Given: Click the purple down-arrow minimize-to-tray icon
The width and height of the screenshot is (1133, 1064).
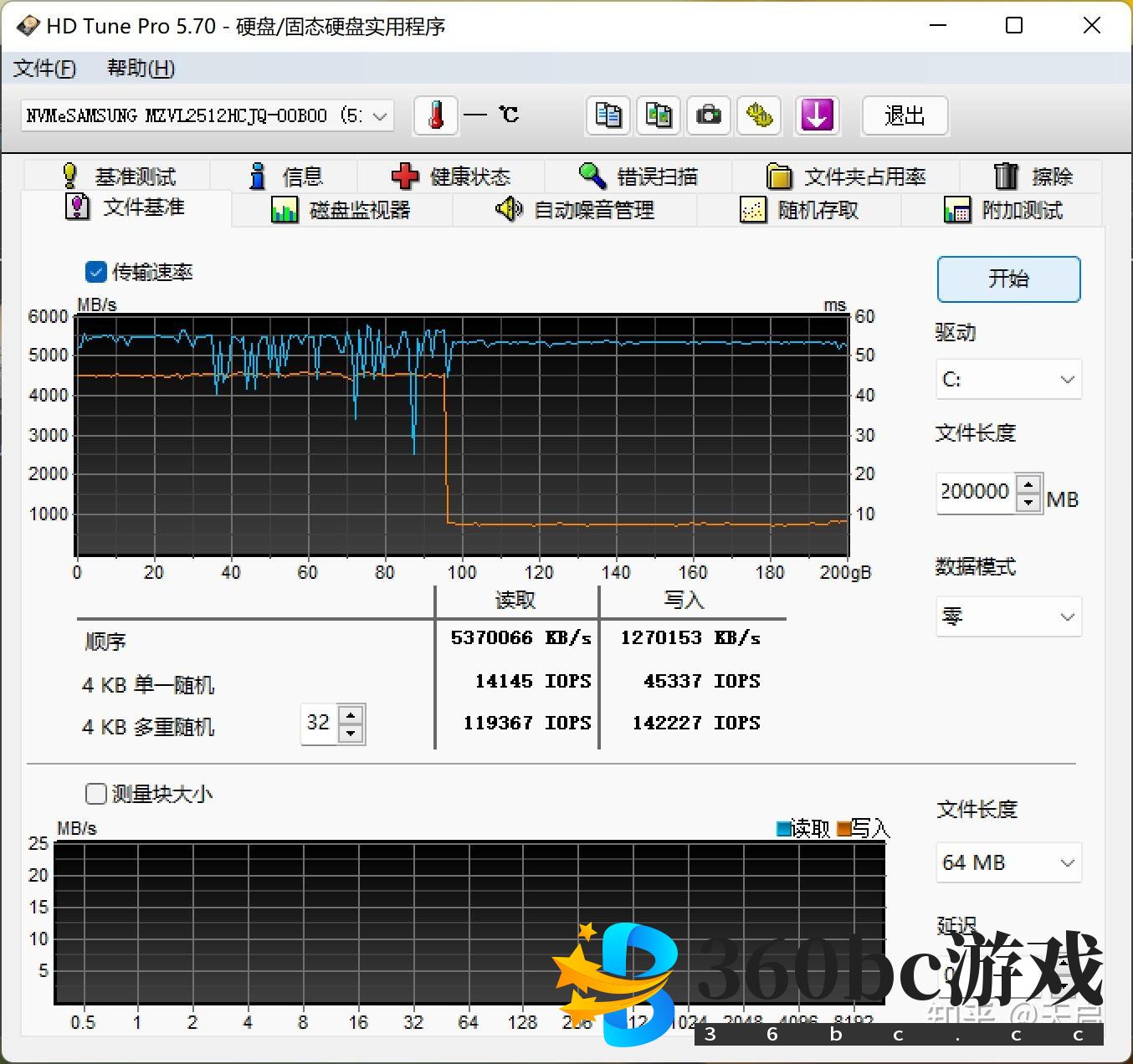Looking at the screenshot, I should coord(816,115).
